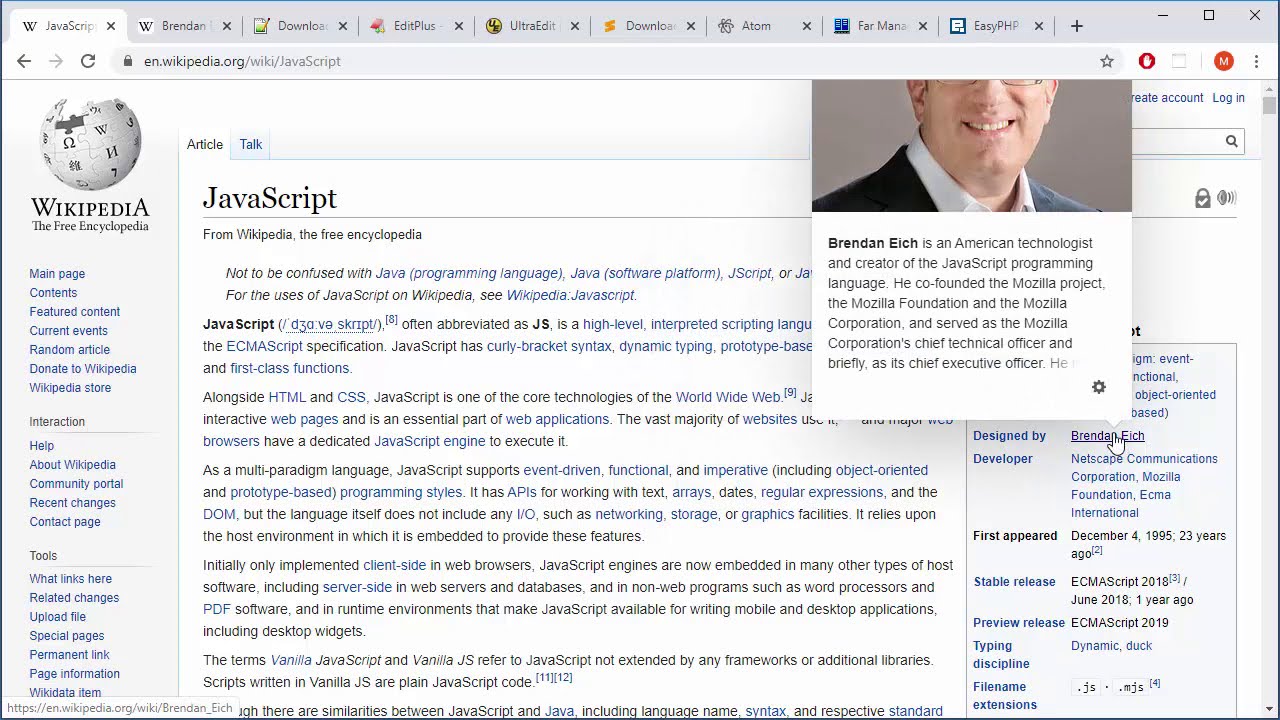Viewport: 1280px width, 720px height.
Task: Close the UltraEdit tab
Action: [575, 26]
